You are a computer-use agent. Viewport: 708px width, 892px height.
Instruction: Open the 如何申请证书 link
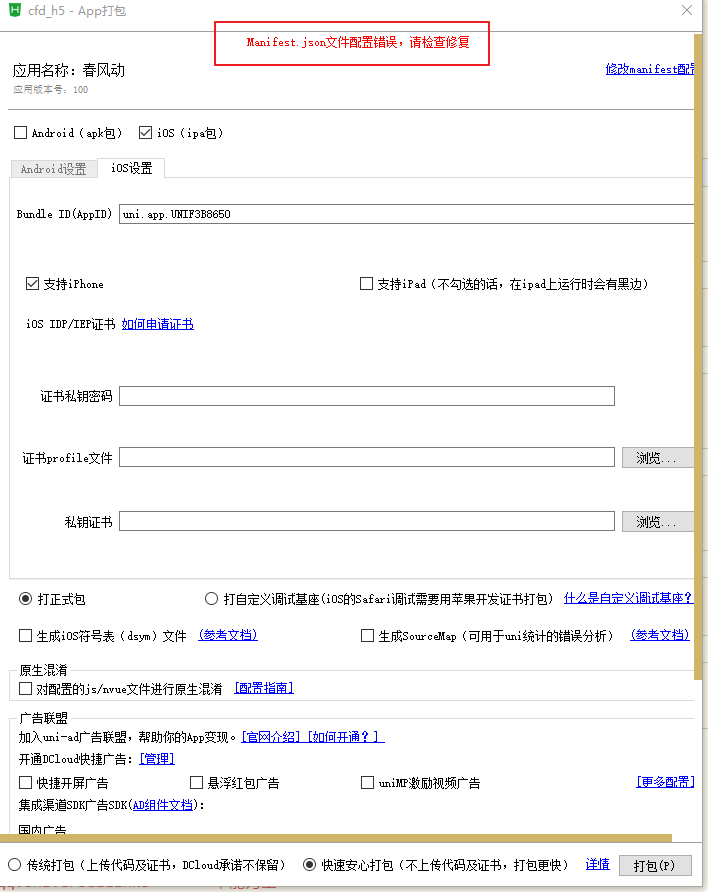(x=158, y=324)
